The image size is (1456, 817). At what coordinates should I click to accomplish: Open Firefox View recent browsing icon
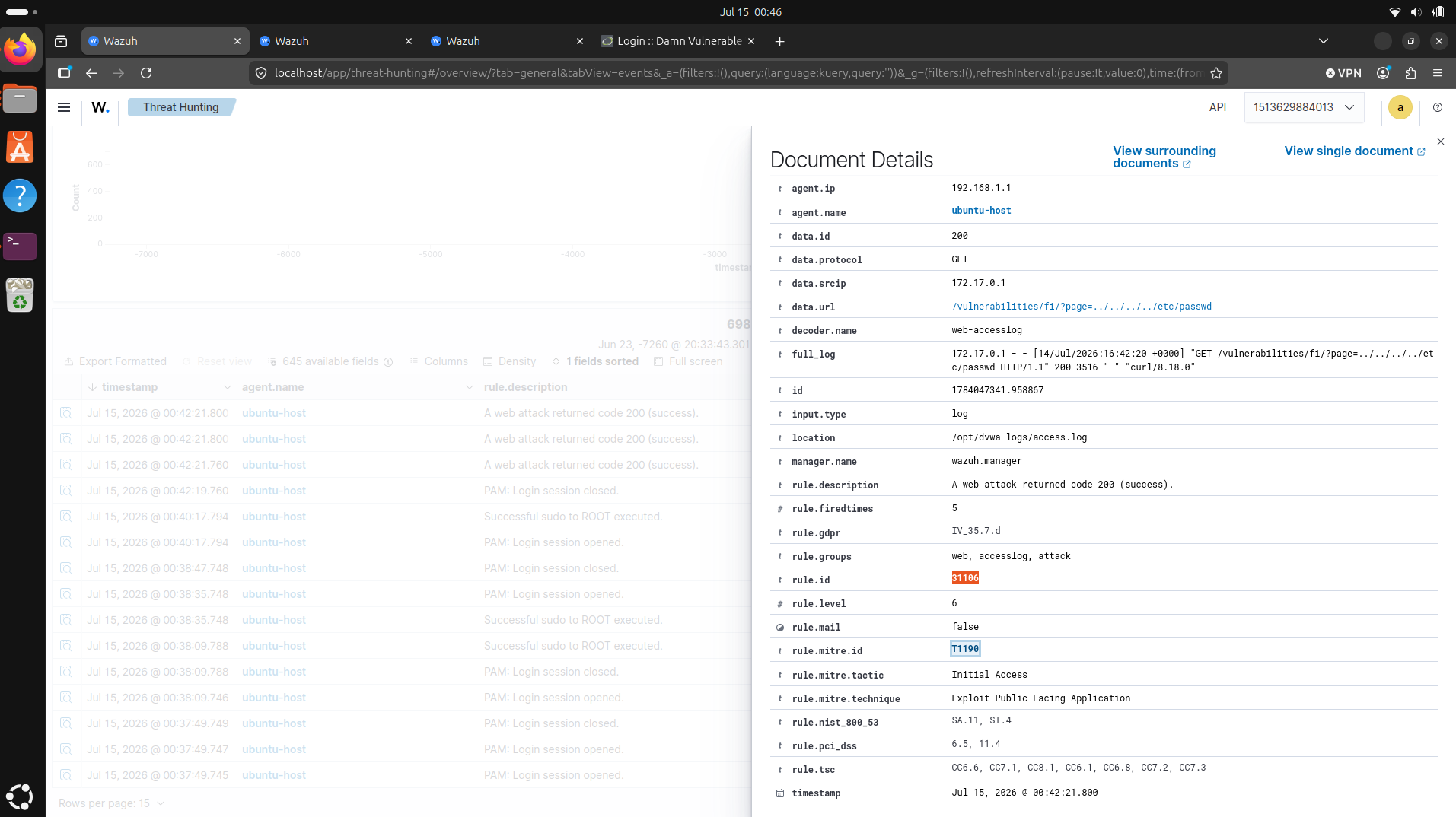[61, 41]
